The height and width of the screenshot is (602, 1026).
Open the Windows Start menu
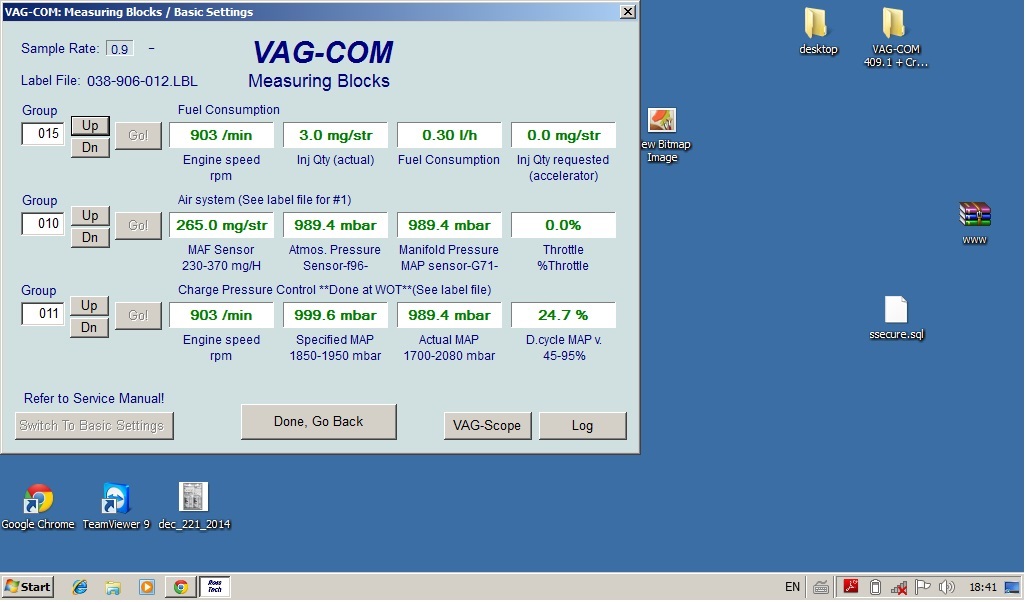(28, 587)
